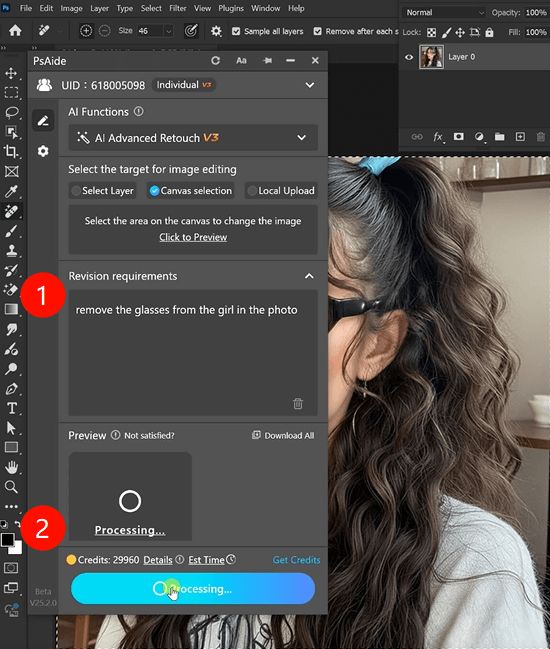Click Download All button

pyautogui.click(x=283, y=435)
